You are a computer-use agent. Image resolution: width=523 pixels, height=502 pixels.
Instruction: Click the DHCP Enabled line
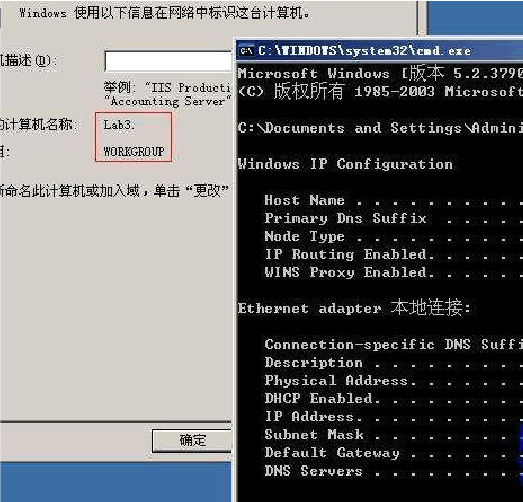(394, 399)
